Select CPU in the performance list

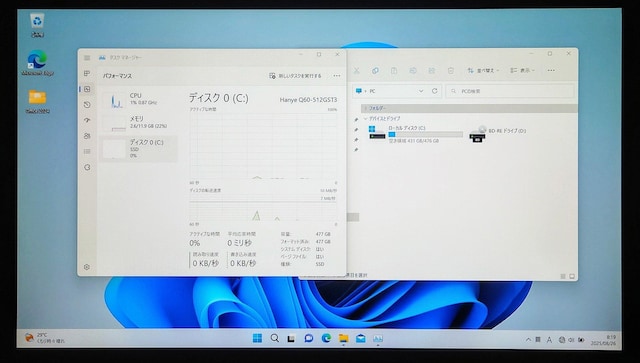click(138, 99)
